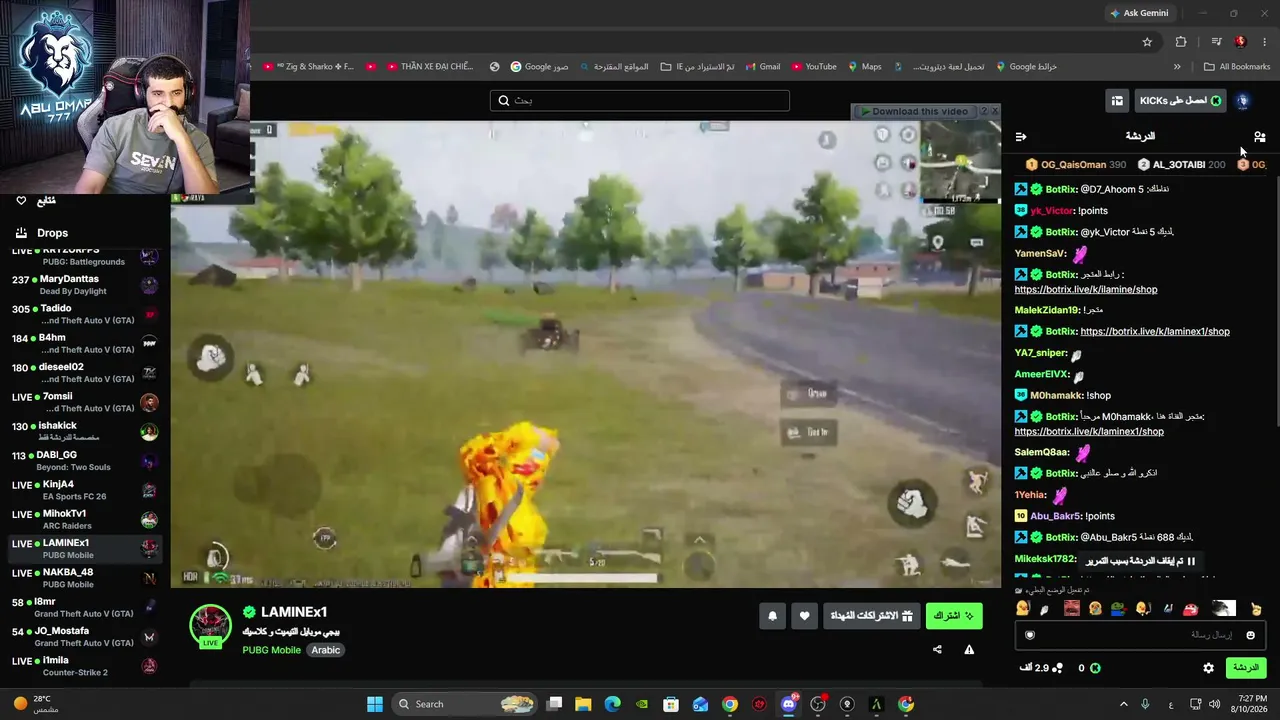
Task: Open the Windows Start menu
Action: (x=375, y=704)
